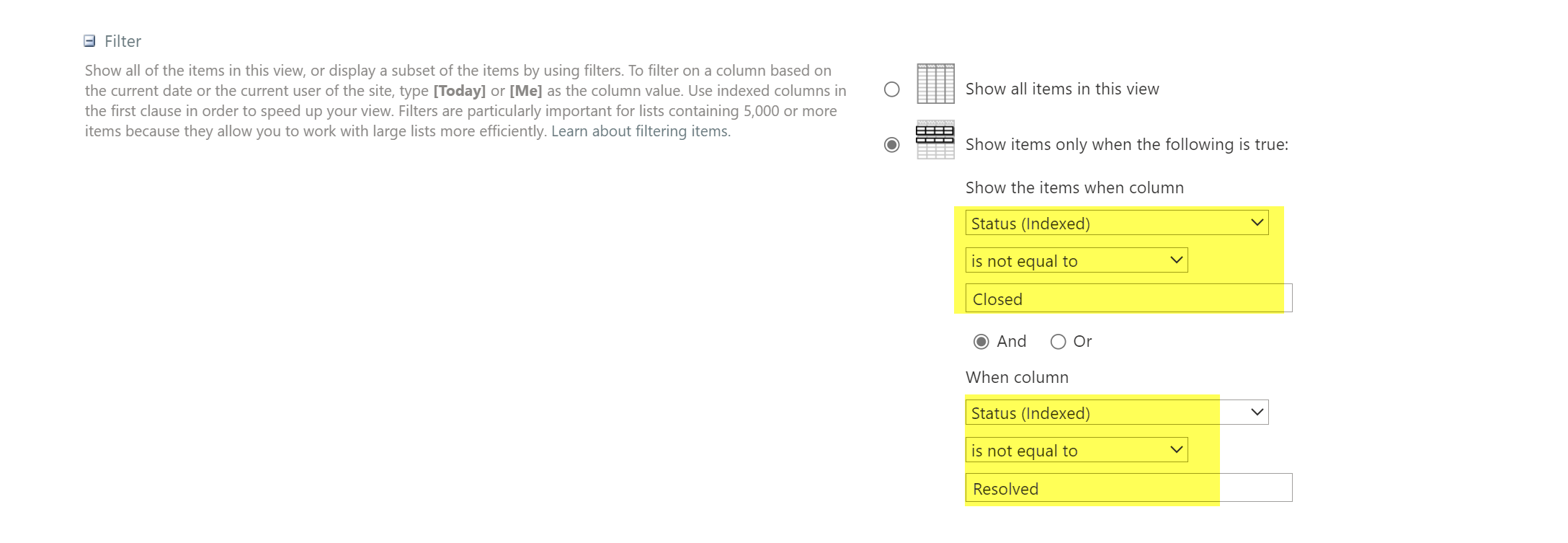Select the Or radio button
Screen dimensions: 1568x543
1058,342
